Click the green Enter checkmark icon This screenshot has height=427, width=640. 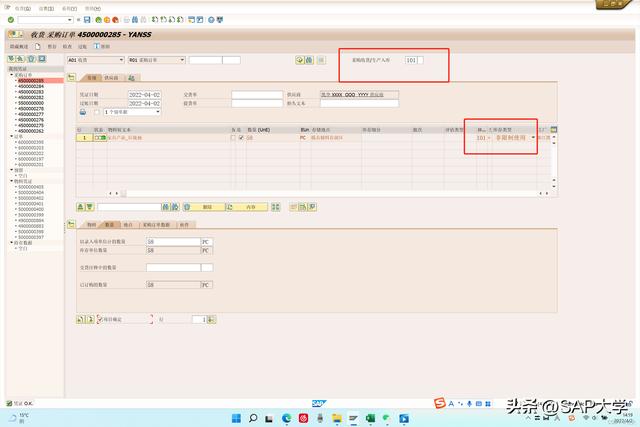pyautogui.click(x=11, y=20)
